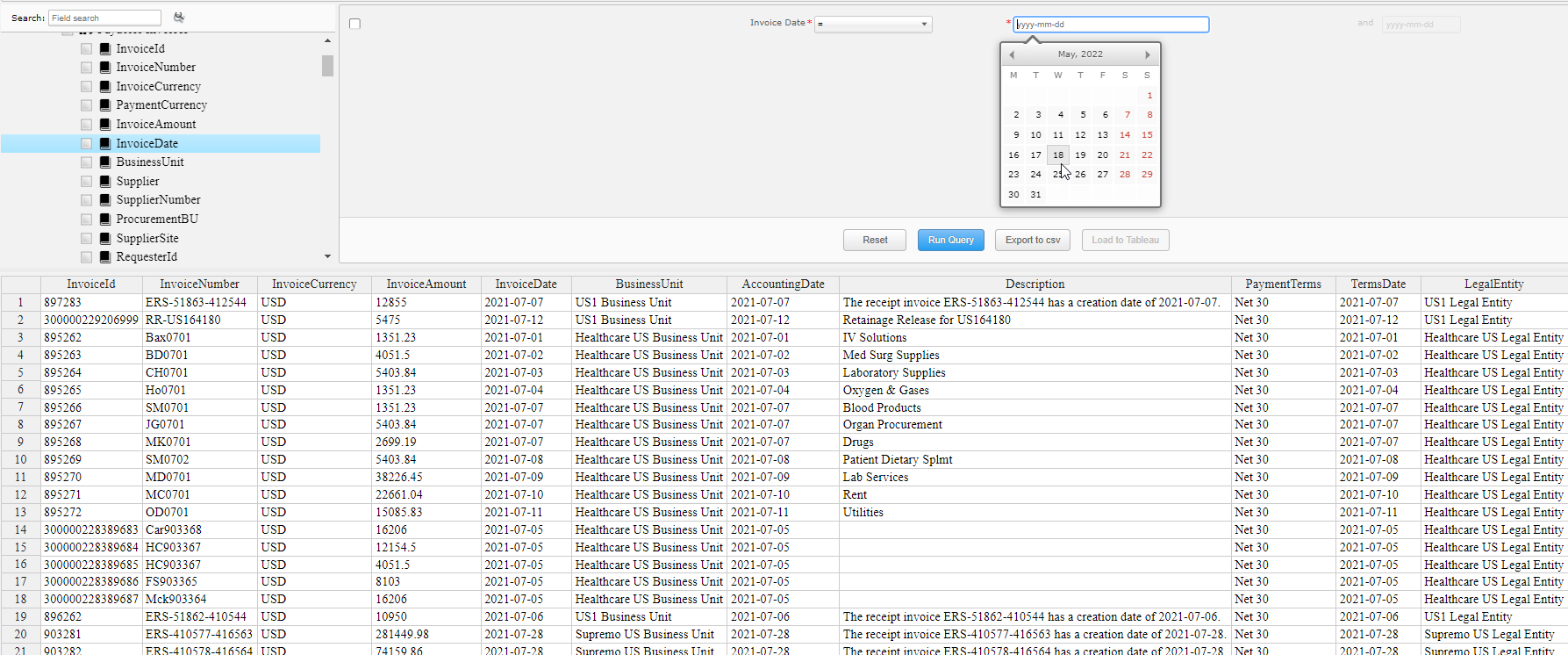The image size is (1568, 655).
Task: Pick May 18 in the calendar
Action: tap(1058, 155)
